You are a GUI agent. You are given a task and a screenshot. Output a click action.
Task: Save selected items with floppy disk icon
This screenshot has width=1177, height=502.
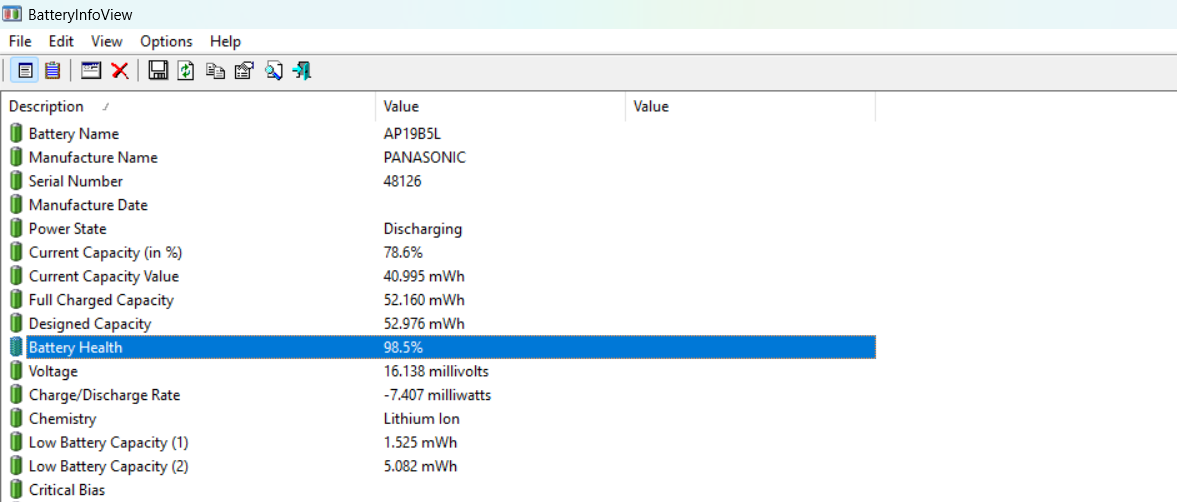click(x=158, y=71)
